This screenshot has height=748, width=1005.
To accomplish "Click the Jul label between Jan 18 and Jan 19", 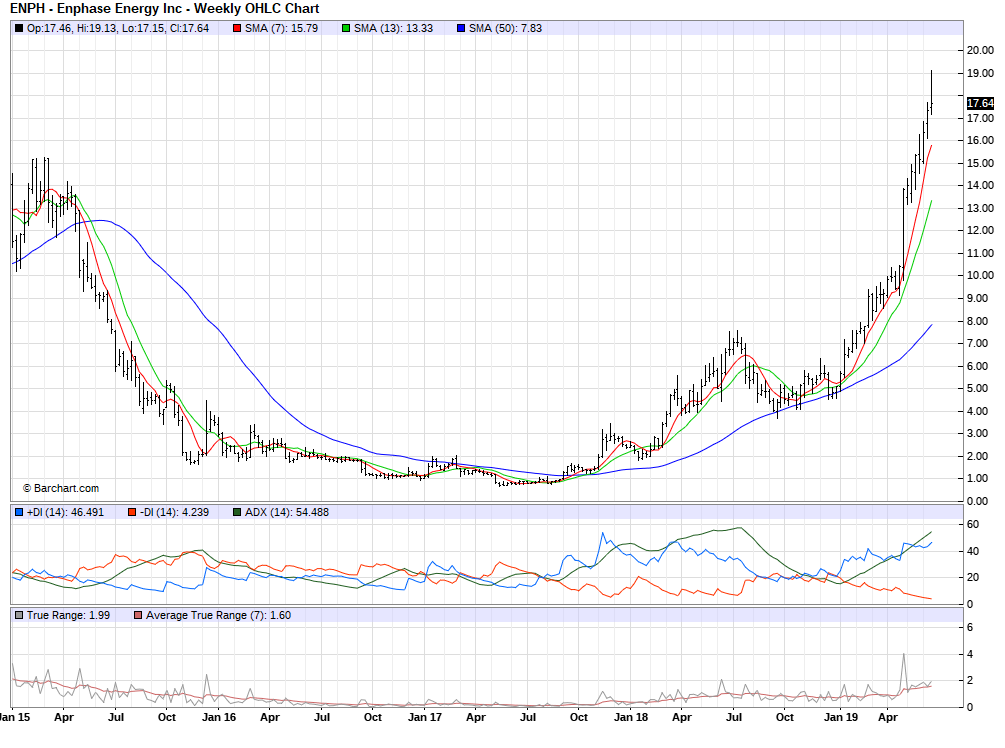I will (734, 717).
